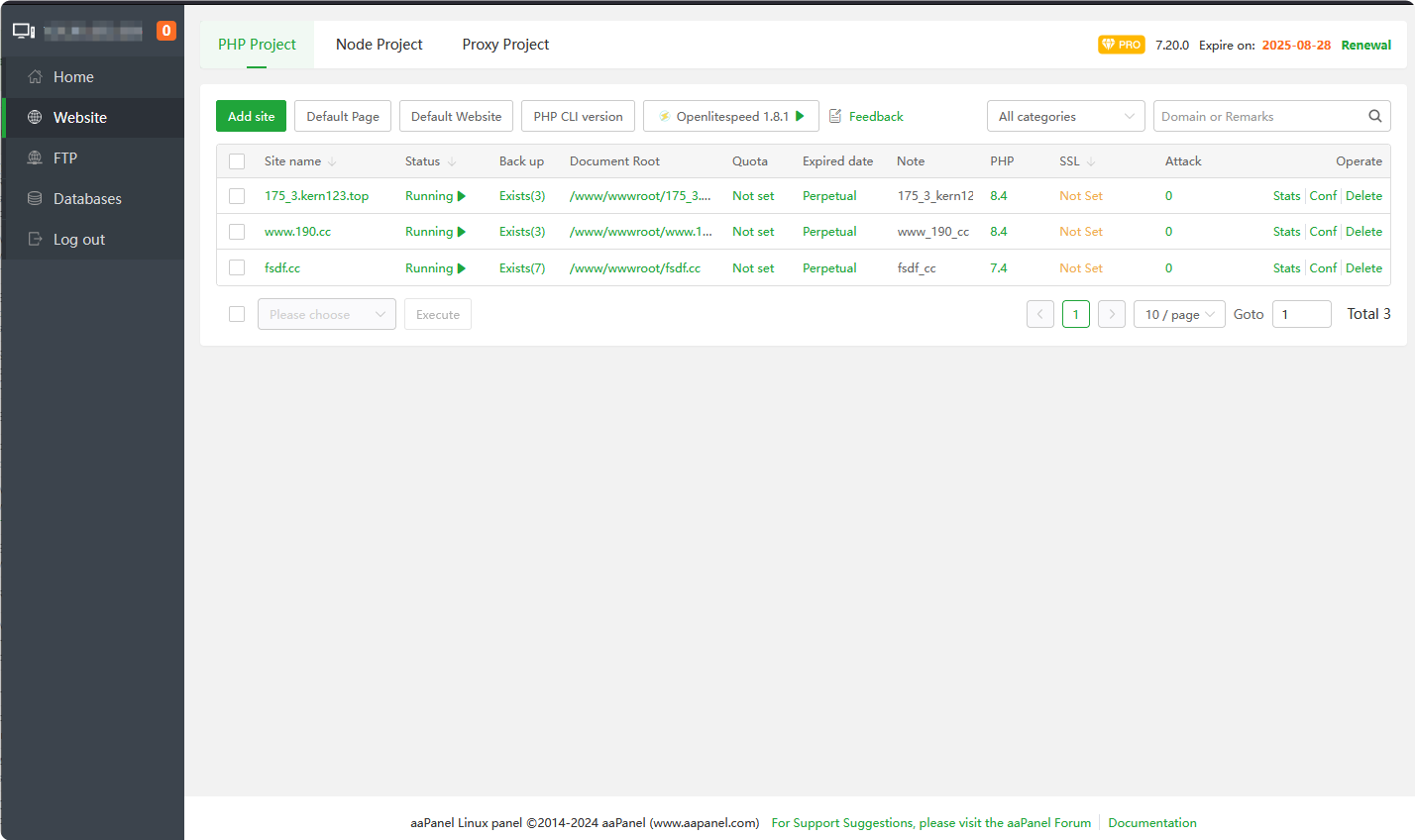This screenshot has height=840, width=1415.
Task: Tick the checkbox for fsdf.cc
Action: tap(237, 267)
